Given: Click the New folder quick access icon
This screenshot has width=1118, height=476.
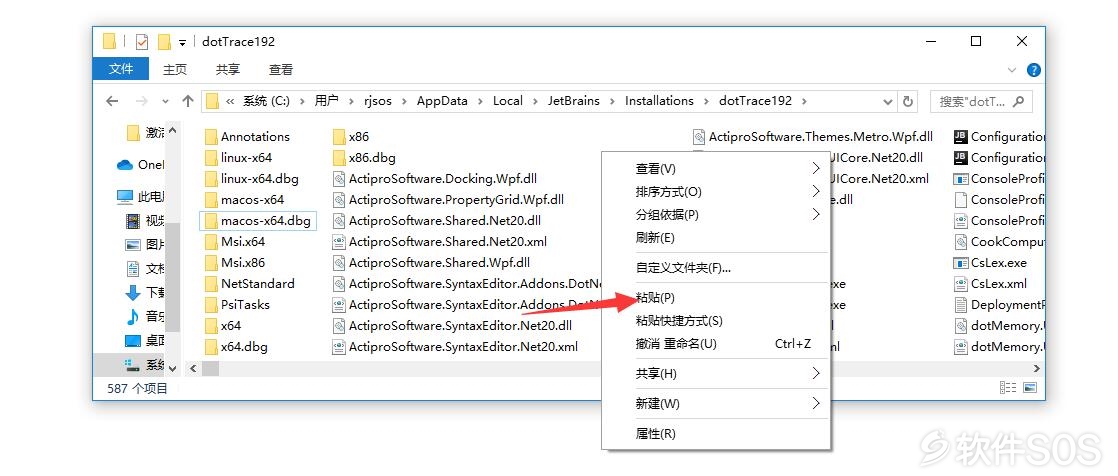Looking at the screenshot, I should [x=164, y=42].
